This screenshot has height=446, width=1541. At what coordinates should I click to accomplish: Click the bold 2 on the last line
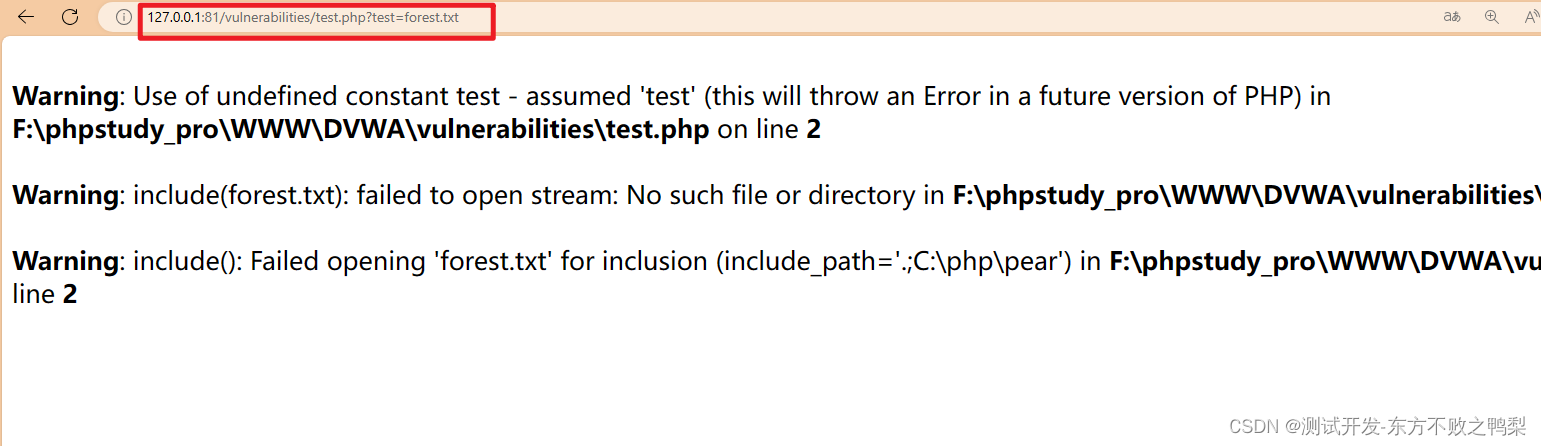click(x=70, y=295)
